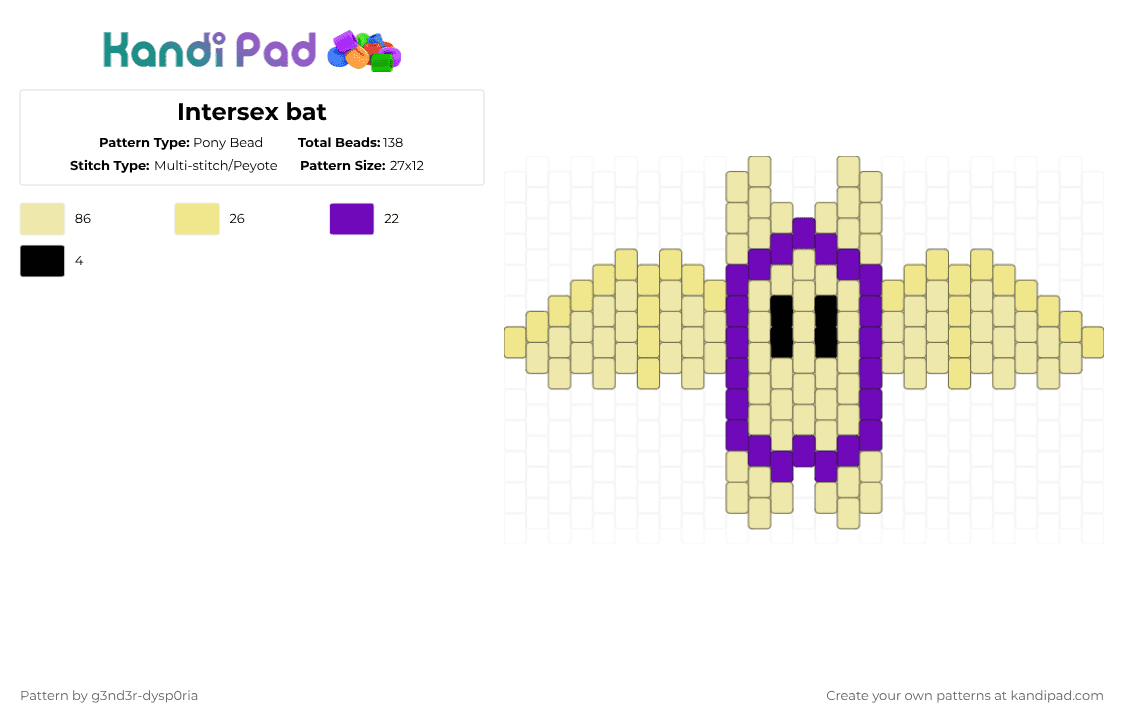
Task: Click the bead count 4
Action: [x=79, y=261]
